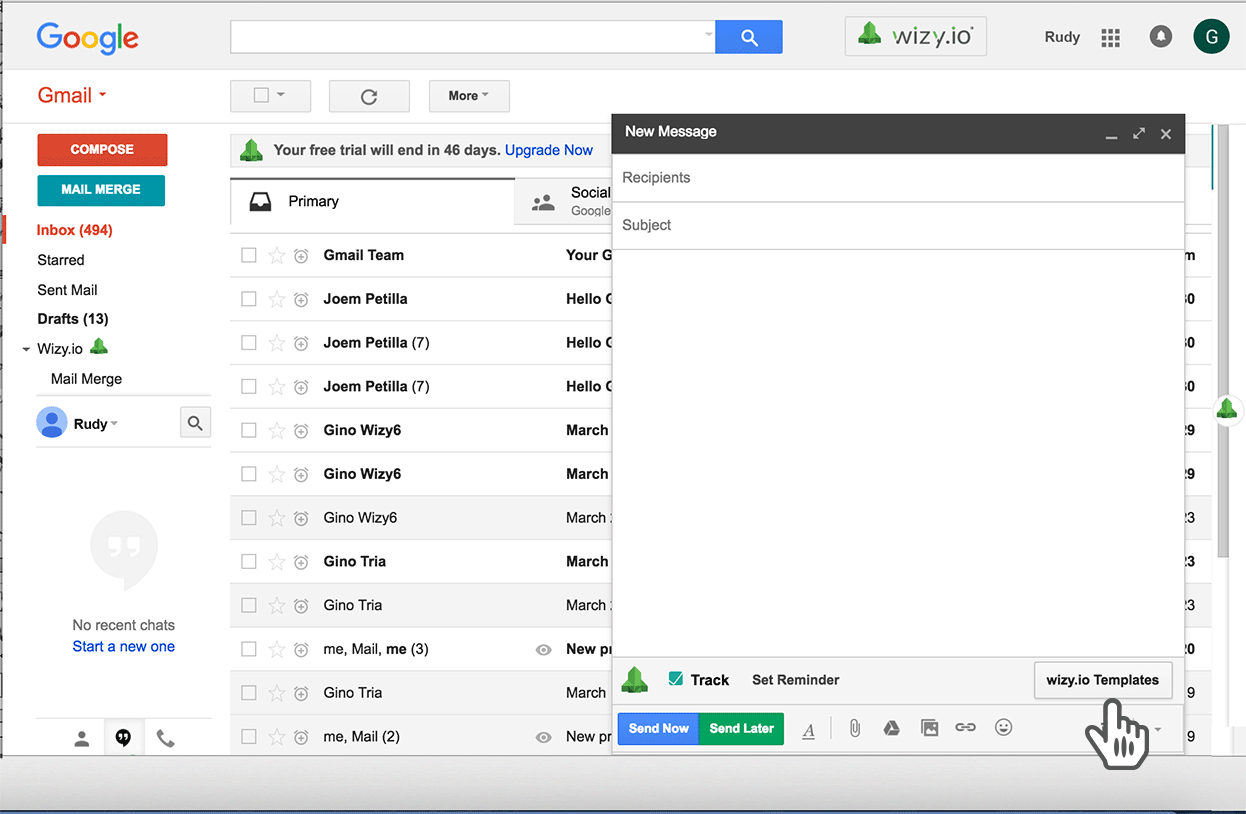Star the Gmail Team message
The image size is (1246, 814).
point(277,255)
